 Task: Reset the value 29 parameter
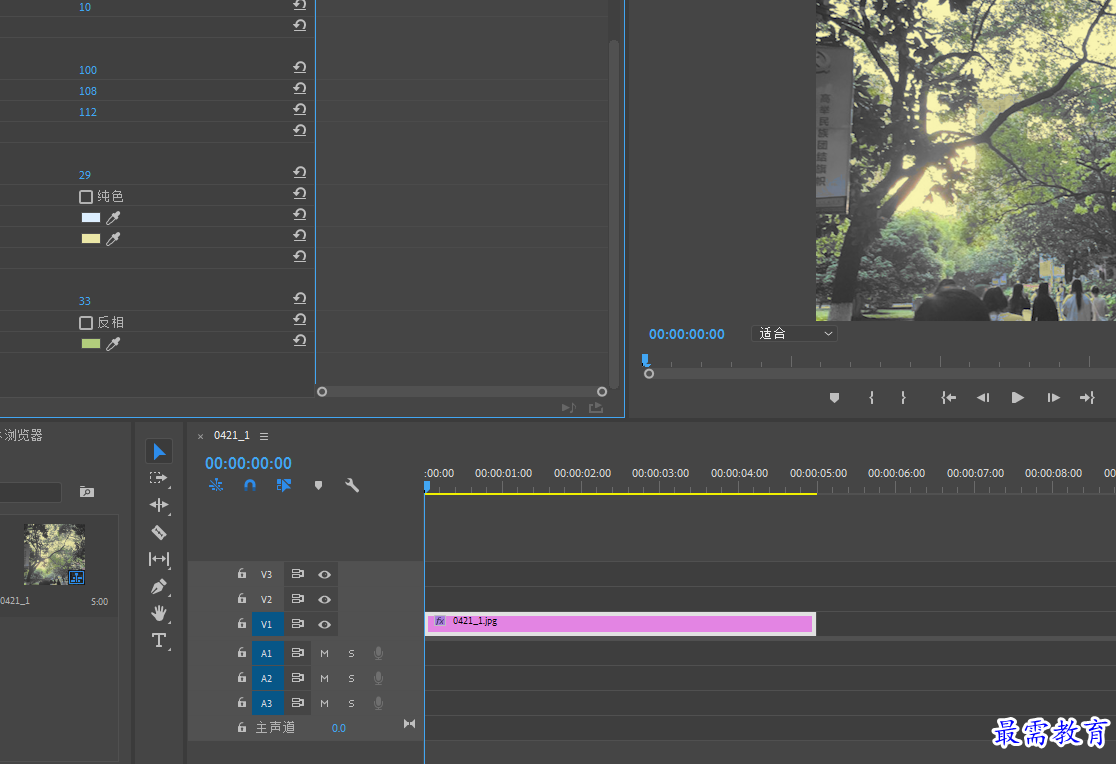(300, 172)
